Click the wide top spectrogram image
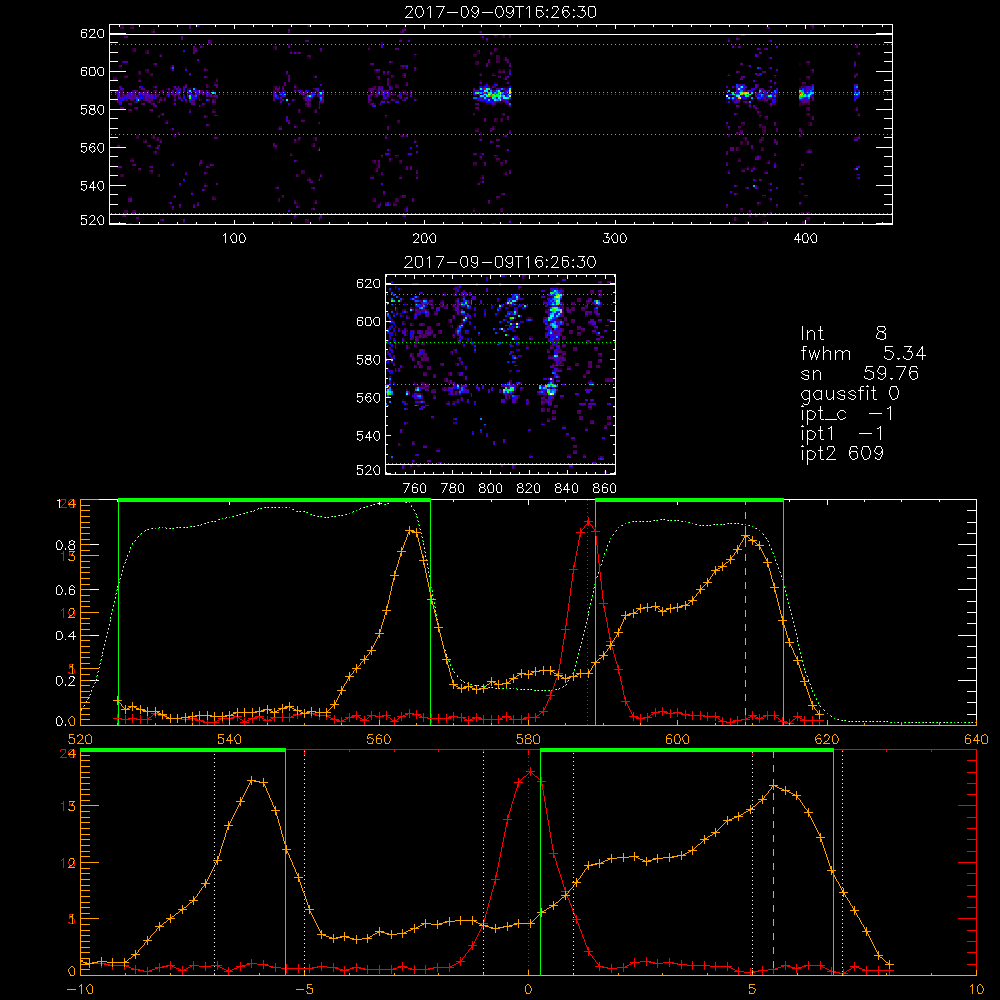This screenshot has width=1000, height=1000. click(501, 124)
